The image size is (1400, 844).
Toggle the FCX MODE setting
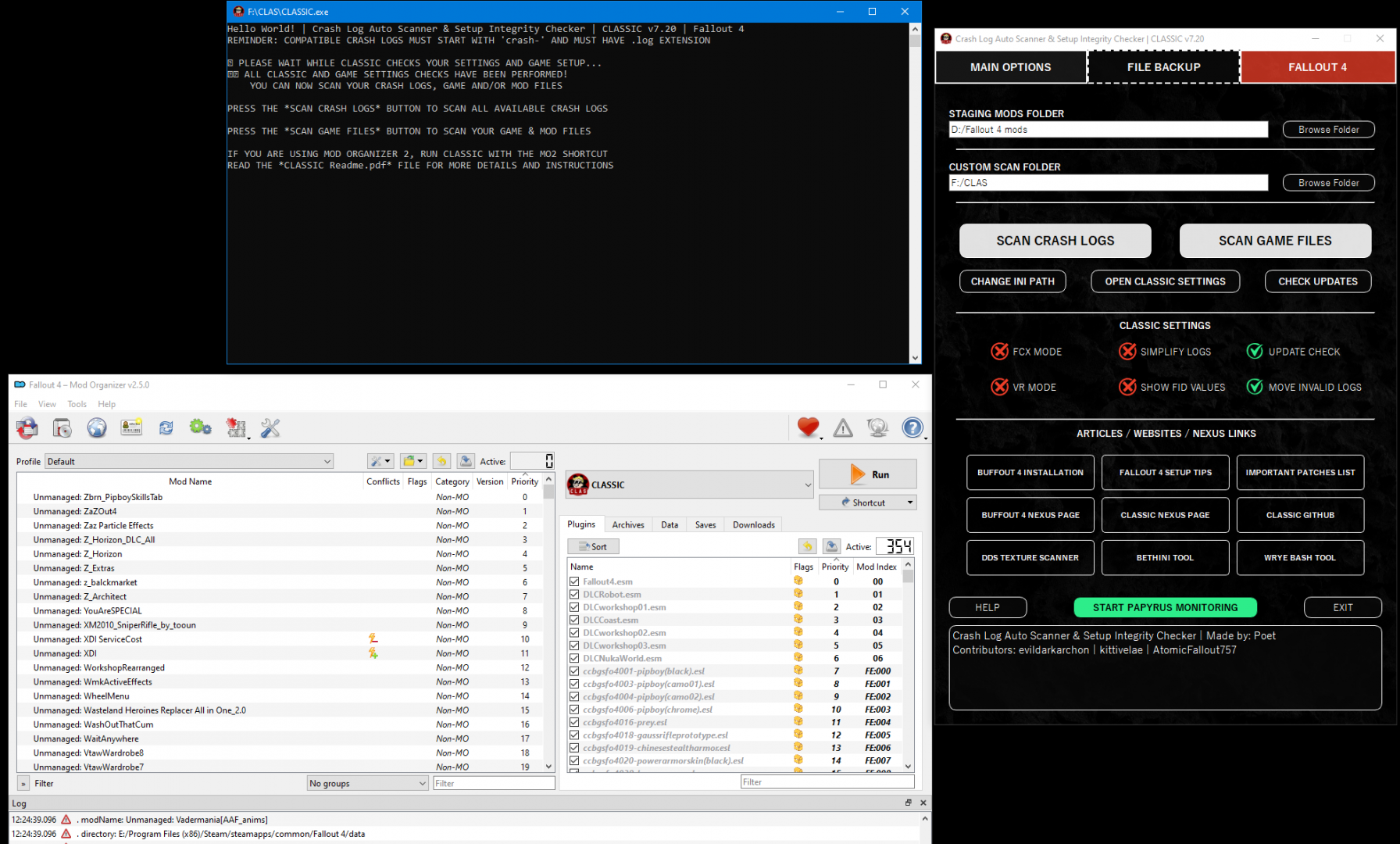click(x=999, y=352)
